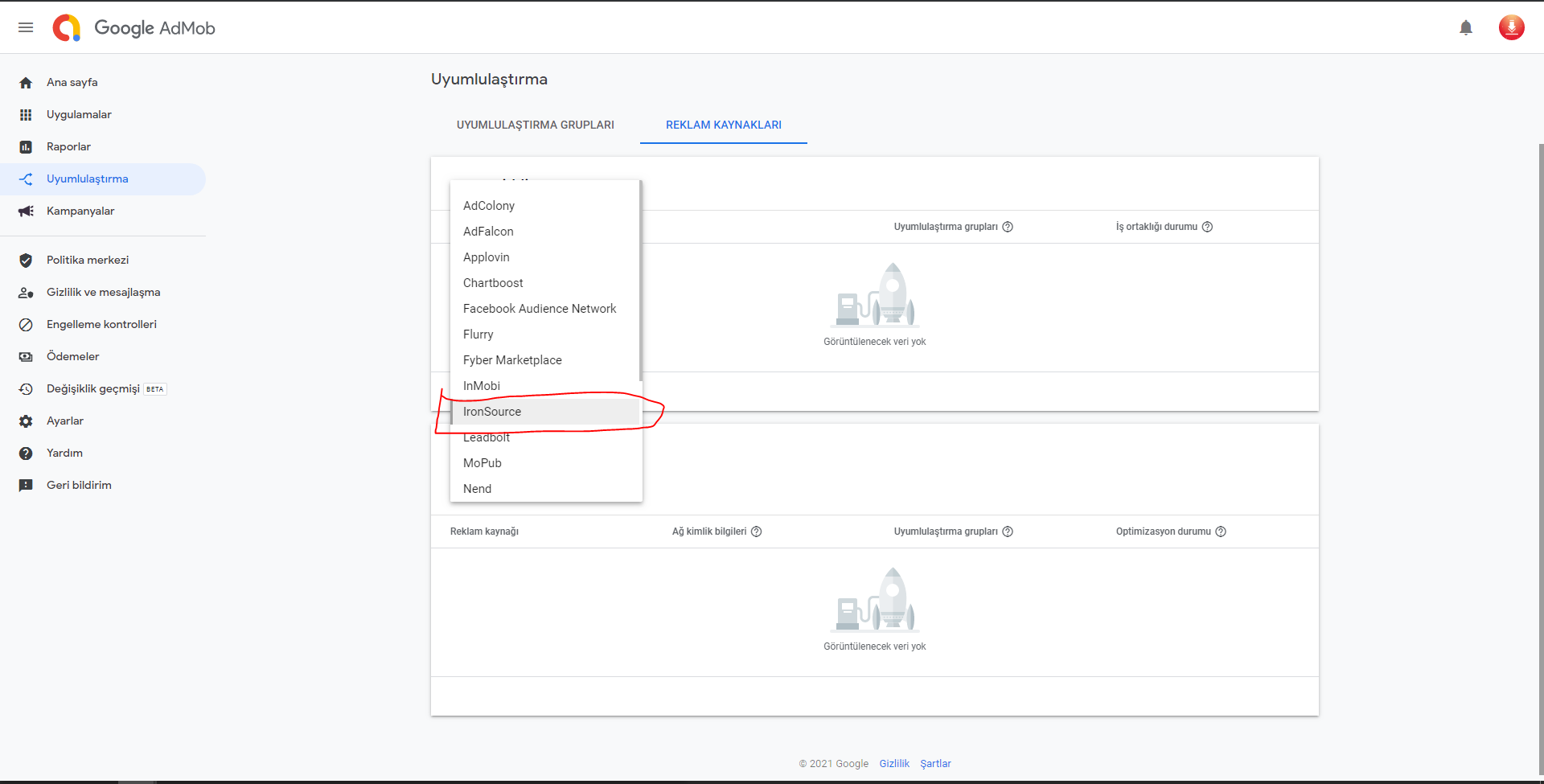Switch to the Reklam Kaynakları tab
This screenshot has height=784, width=1544.
(x=724, y=125)
